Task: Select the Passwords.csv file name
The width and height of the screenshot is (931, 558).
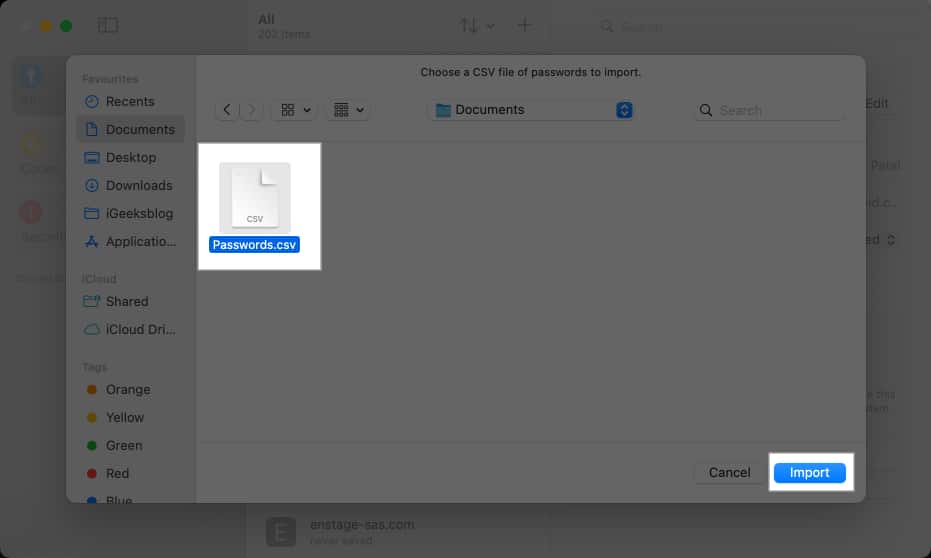Action: (254, 245)
